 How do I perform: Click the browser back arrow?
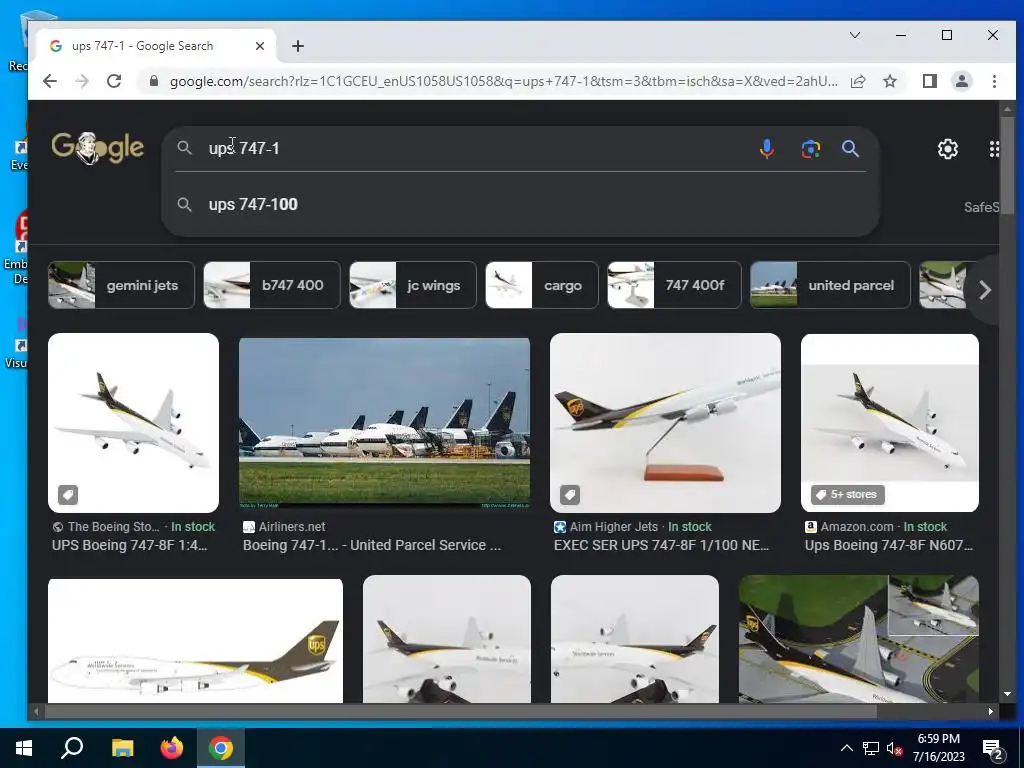click(50, 81)
